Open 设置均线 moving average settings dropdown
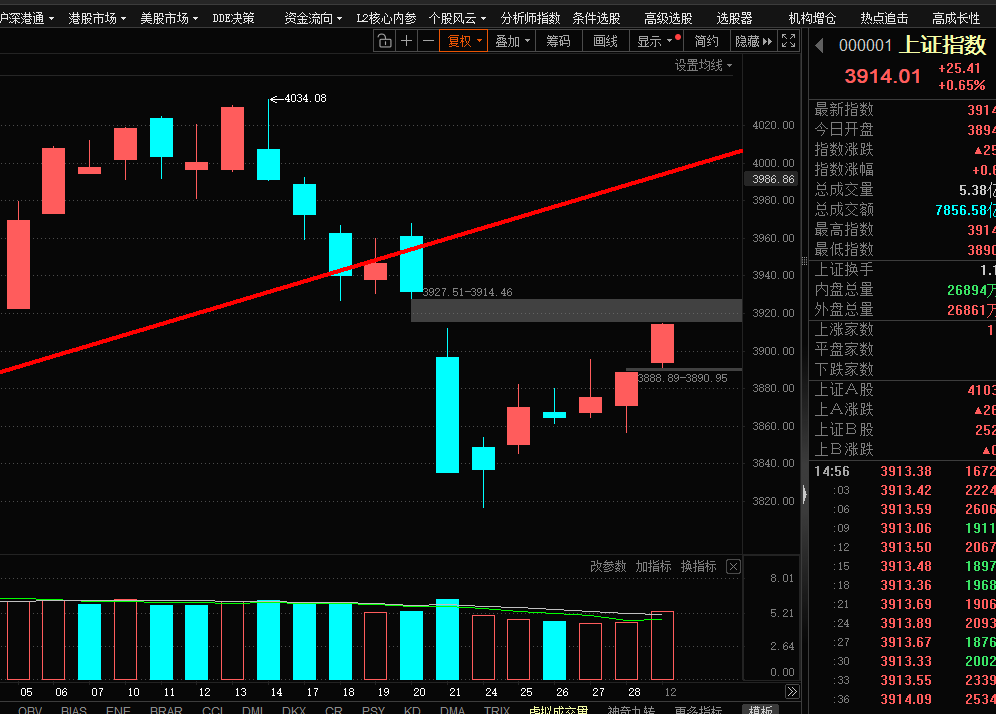 [703, 66]
